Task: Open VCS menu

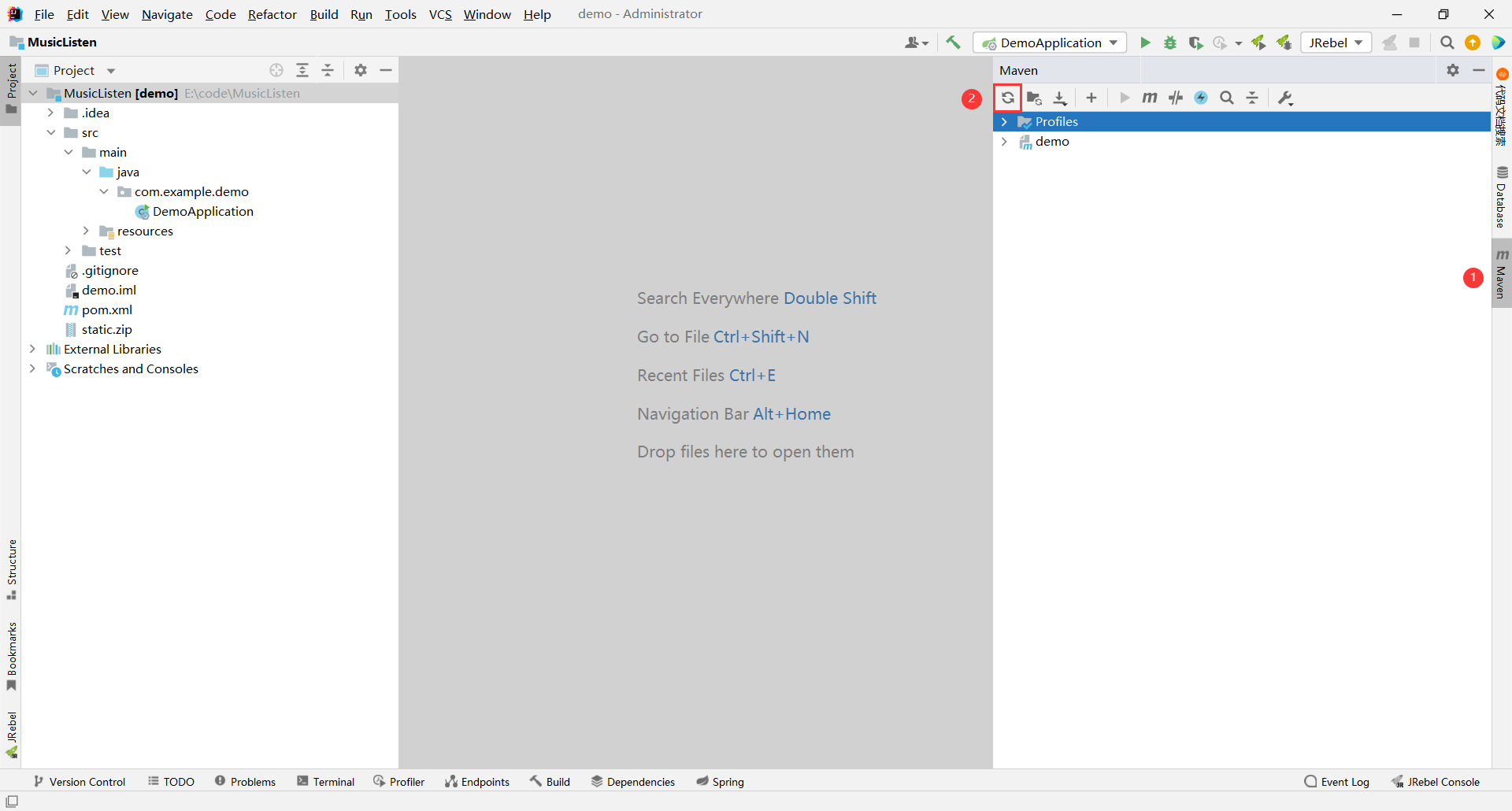Action: pos(440,14)
